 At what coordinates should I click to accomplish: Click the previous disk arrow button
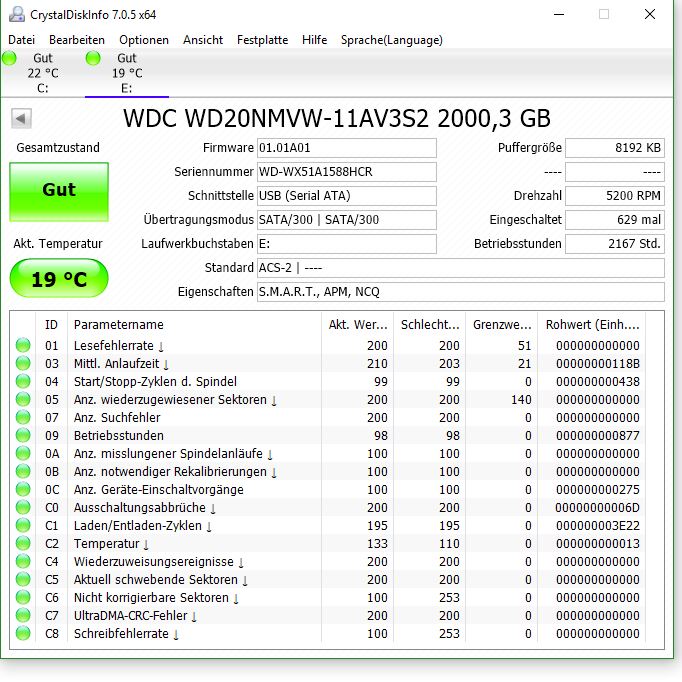click(21, 118)
